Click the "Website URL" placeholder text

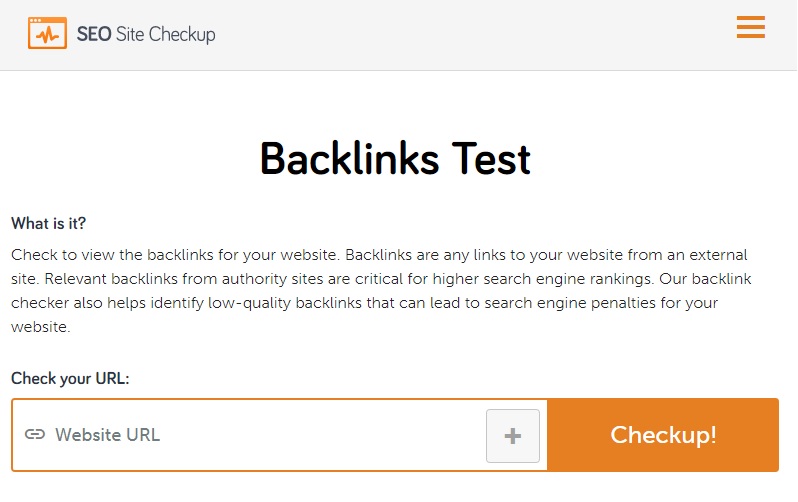tap(108, 435)
